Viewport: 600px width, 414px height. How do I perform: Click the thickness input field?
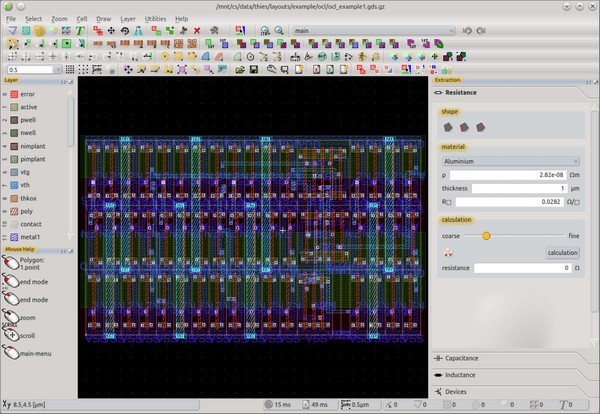coord(519,188)
